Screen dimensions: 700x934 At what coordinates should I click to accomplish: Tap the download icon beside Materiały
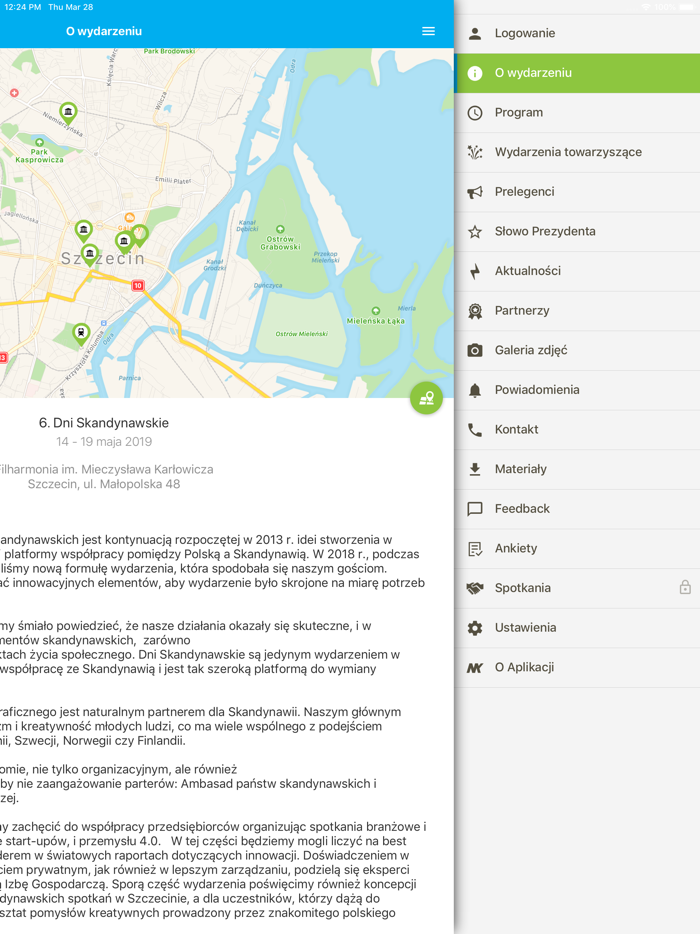[475, 469]
